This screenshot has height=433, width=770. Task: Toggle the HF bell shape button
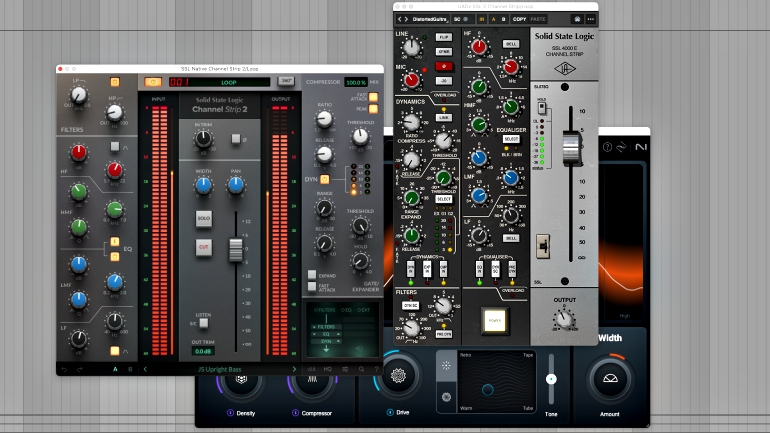[x=115, y=146]
